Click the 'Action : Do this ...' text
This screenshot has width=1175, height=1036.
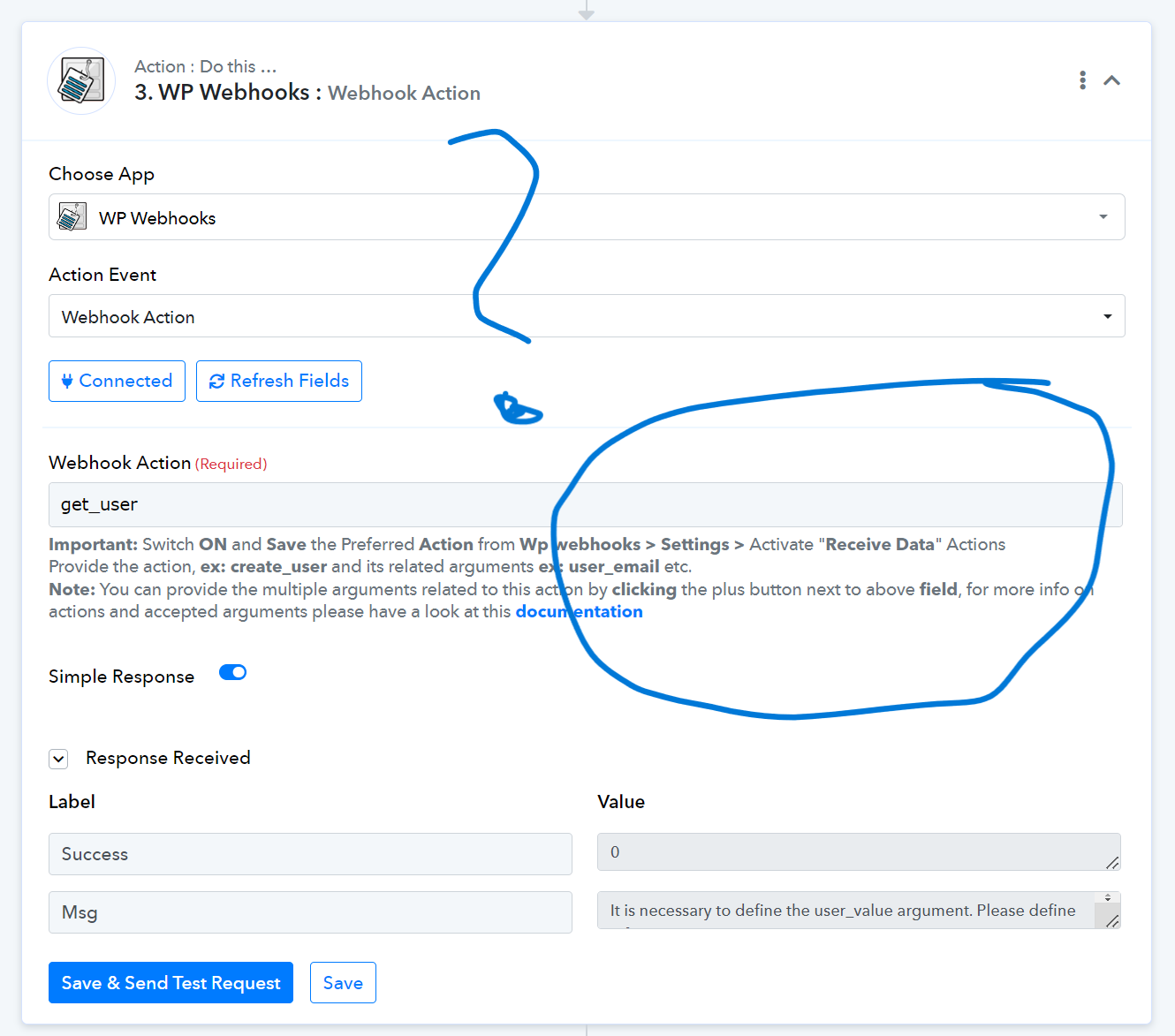[x=205, y=66]
